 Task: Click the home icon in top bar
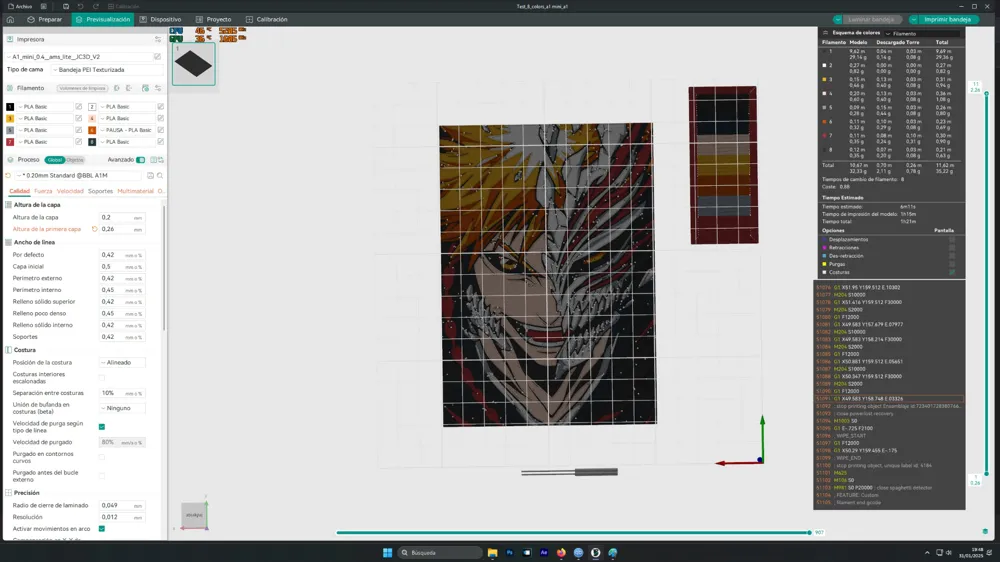(10, 19)
